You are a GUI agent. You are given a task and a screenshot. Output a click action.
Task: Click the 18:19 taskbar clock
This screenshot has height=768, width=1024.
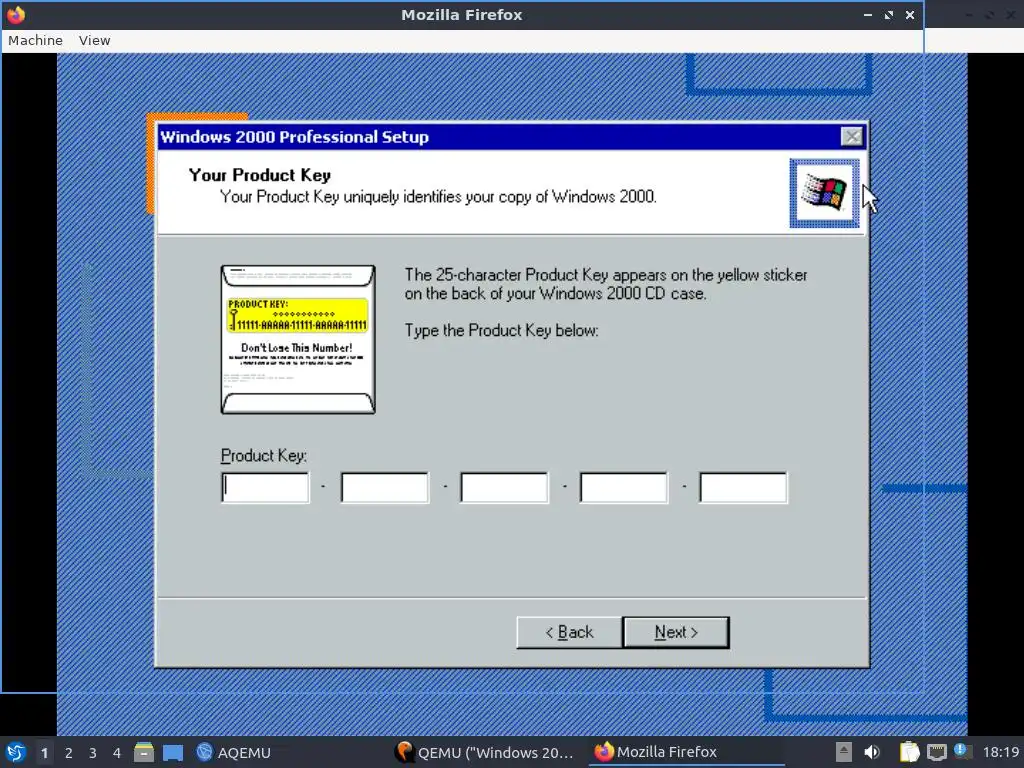[1001, 752]
